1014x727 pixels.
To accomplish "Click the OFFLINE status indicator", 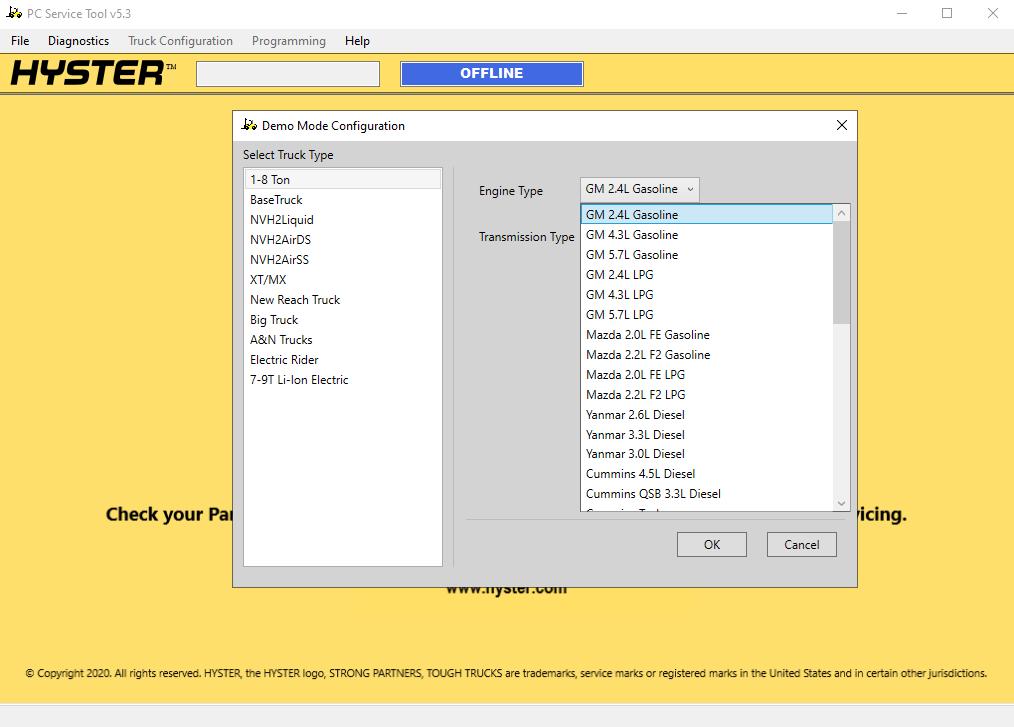I will click(x=491, y=73).
